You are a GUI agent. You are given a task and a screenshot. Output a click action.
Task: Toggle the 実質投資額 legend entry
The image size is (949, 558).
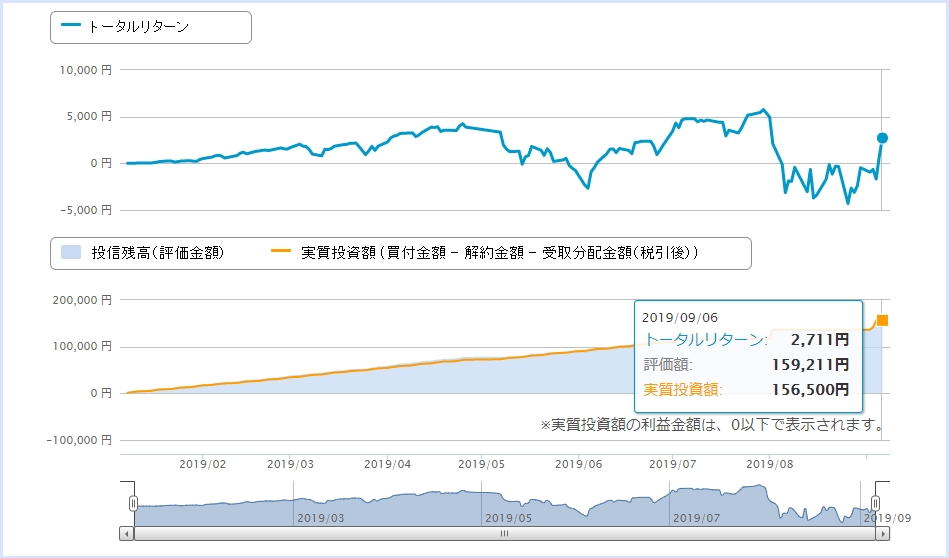(x=485, y=252)
